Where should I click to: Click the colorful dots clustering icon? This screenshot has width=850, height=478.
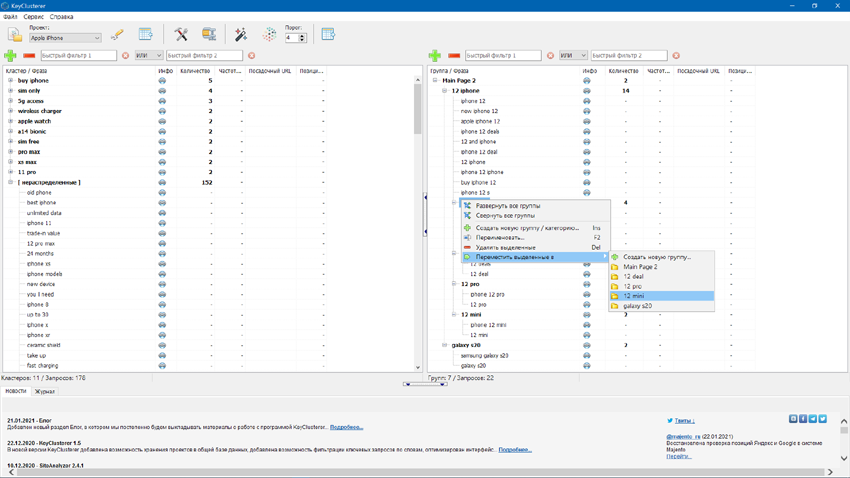point(269,34)
